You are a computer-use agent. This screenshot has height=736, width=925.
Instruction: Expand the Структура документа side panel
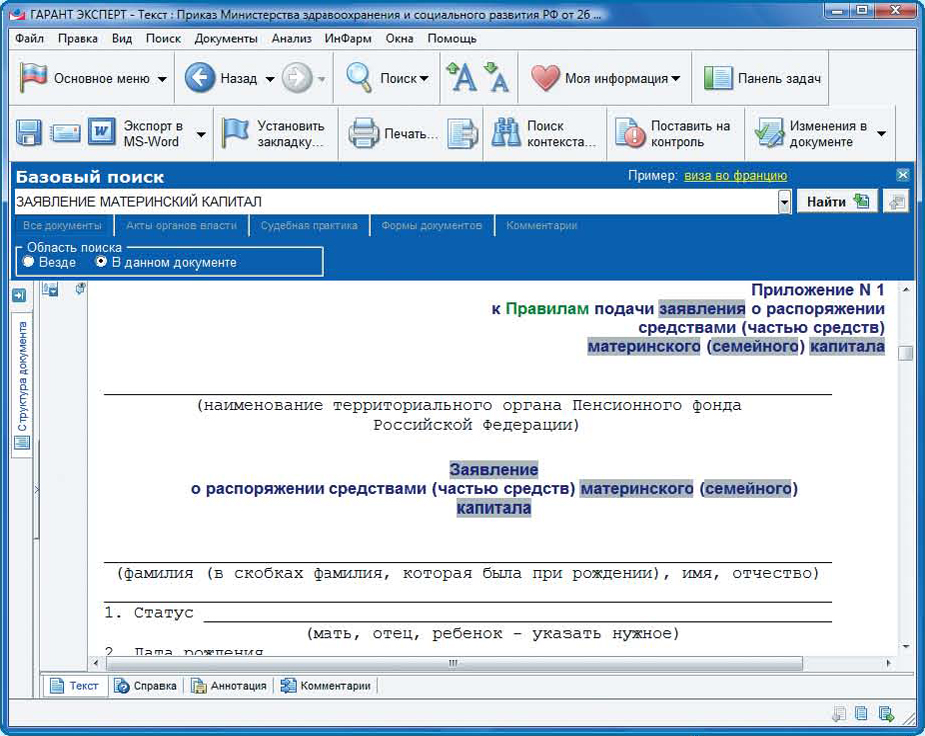pos(18,295)
